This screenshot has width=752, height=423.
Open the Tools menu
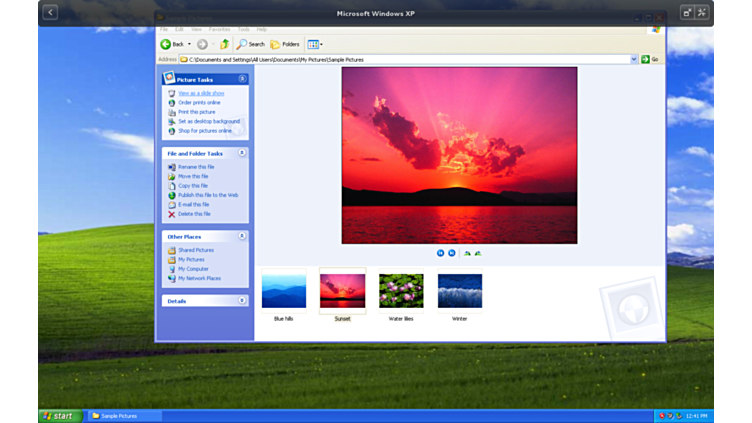[x=243, y=29]
